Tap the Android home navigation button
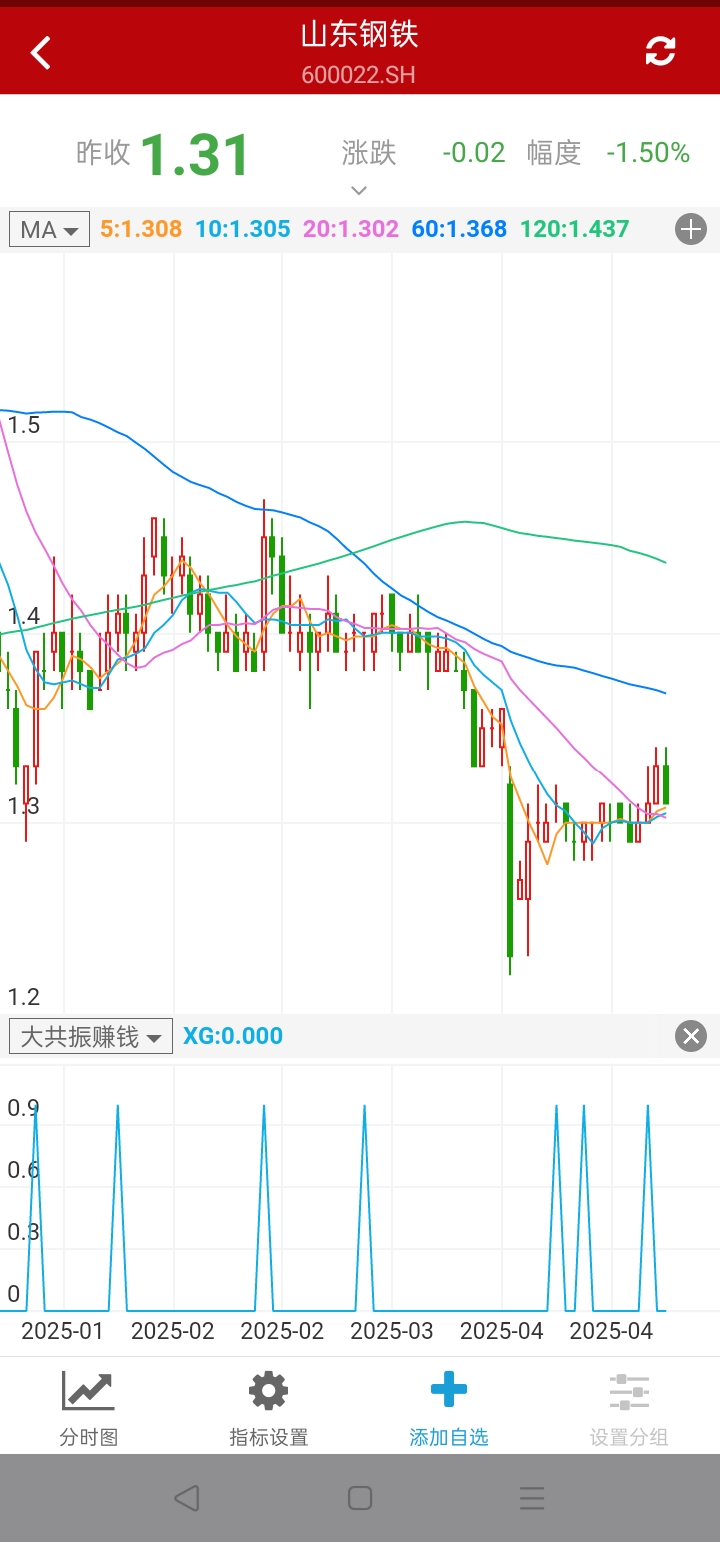This screenshot has width=720, height=1542. pyautogui.click(x=360, y=1497)
